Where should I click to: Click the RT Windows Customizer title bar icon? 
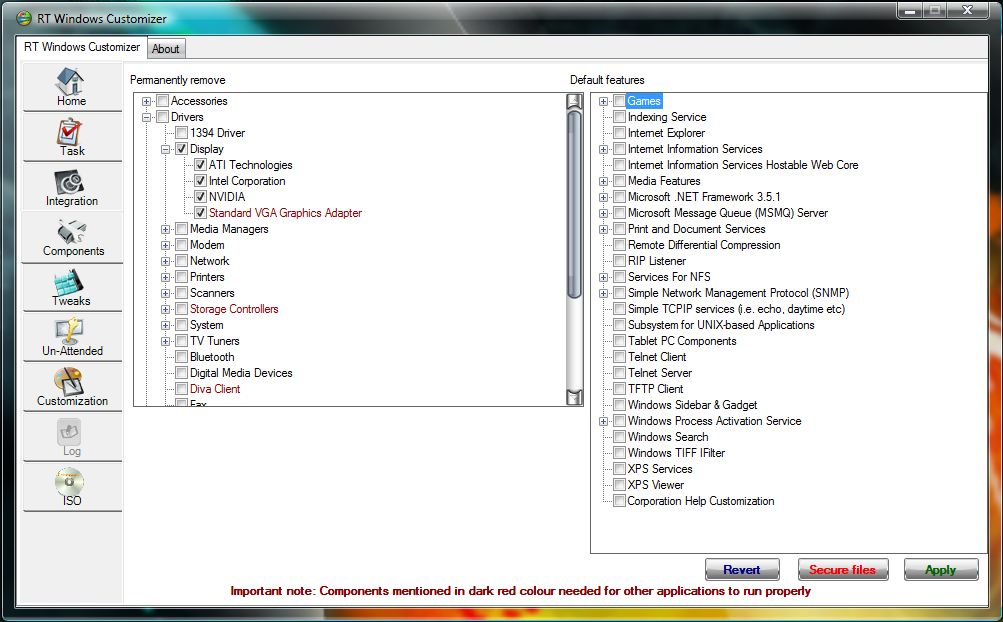pos(24,18)
